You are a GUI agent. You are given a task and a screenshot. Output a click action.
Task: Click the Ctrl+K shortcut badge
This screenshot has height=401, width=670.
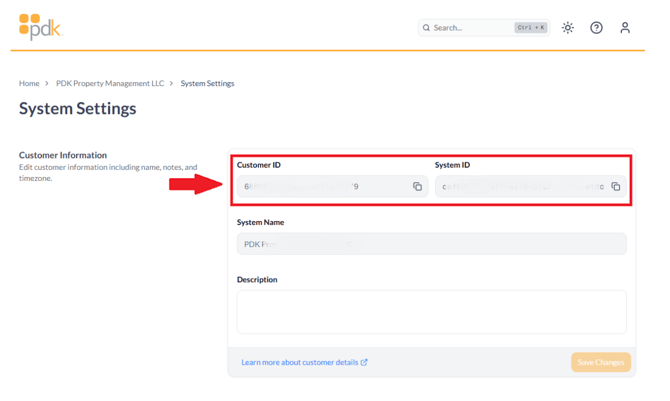coord(530,28)
